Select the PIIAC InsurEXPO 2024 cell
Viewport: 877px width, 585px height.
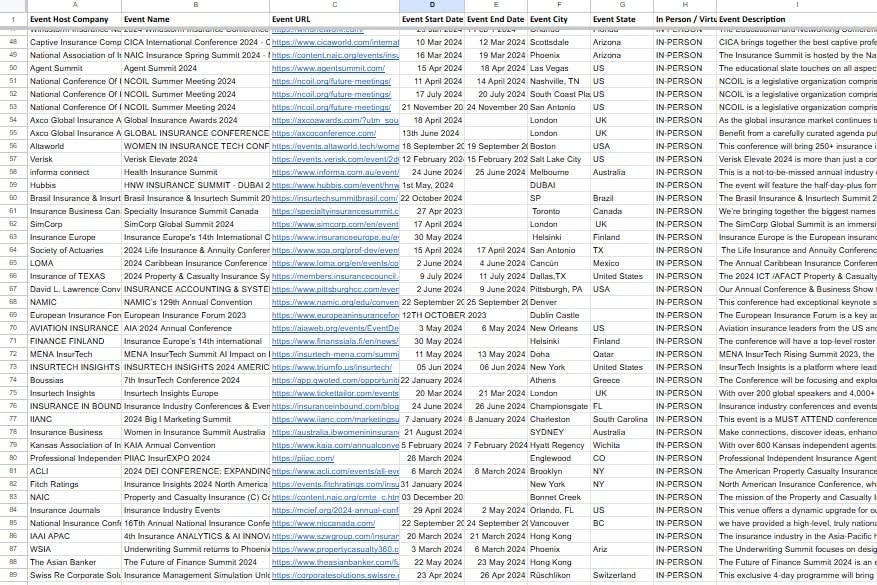pyautogui.click(x=195, y=458)
